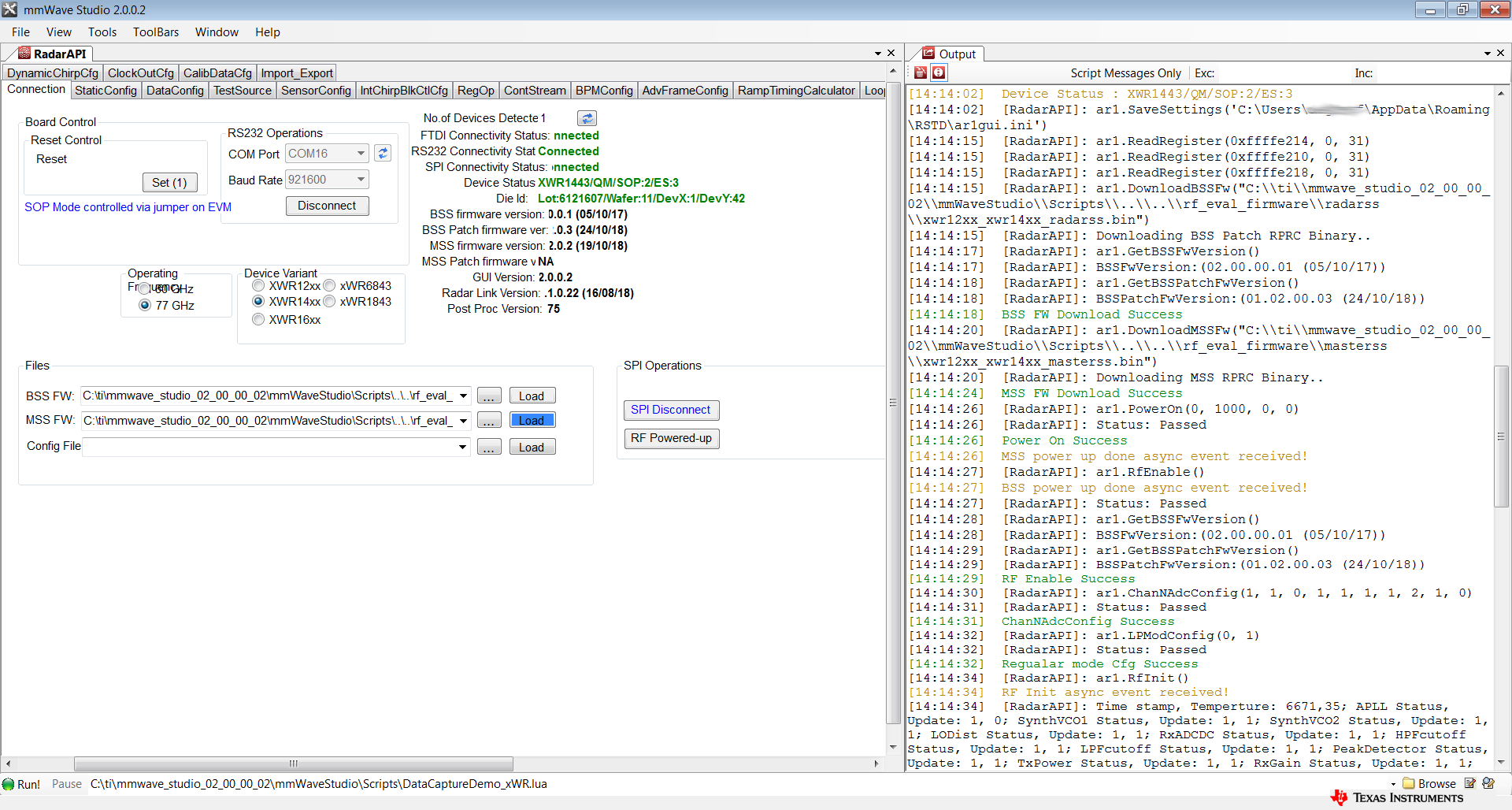Browse for the MSS FW file
The height and width of the screenshot is (810, 1512).
point(489,421)
